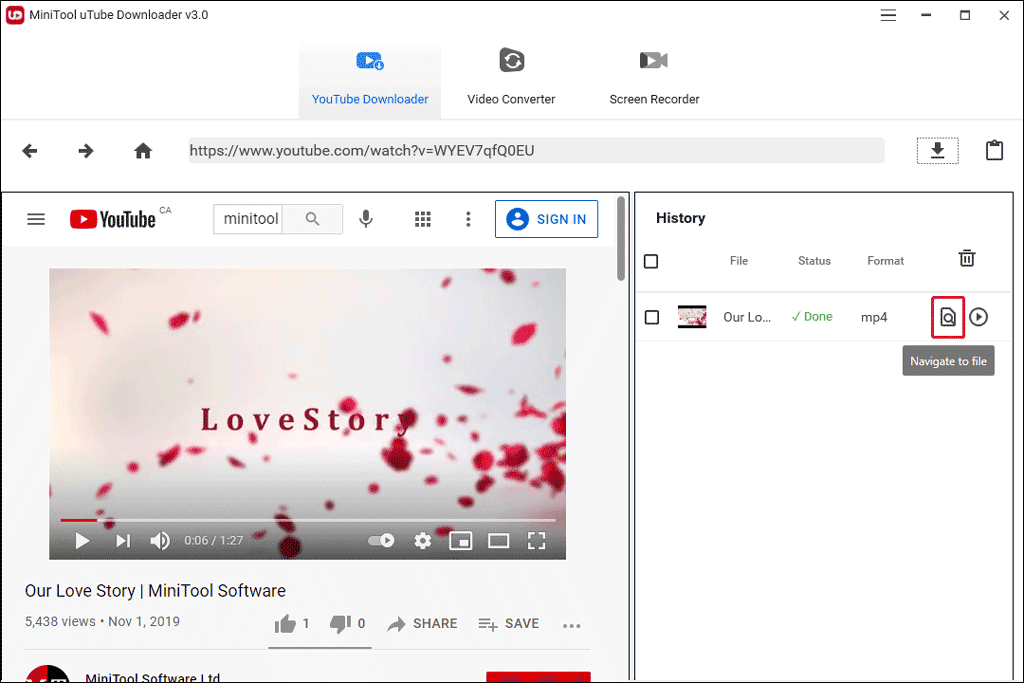Click the URL address bar
This screenshot has width=1024, height=683.
pyautogui.click(x=536, y=151)
